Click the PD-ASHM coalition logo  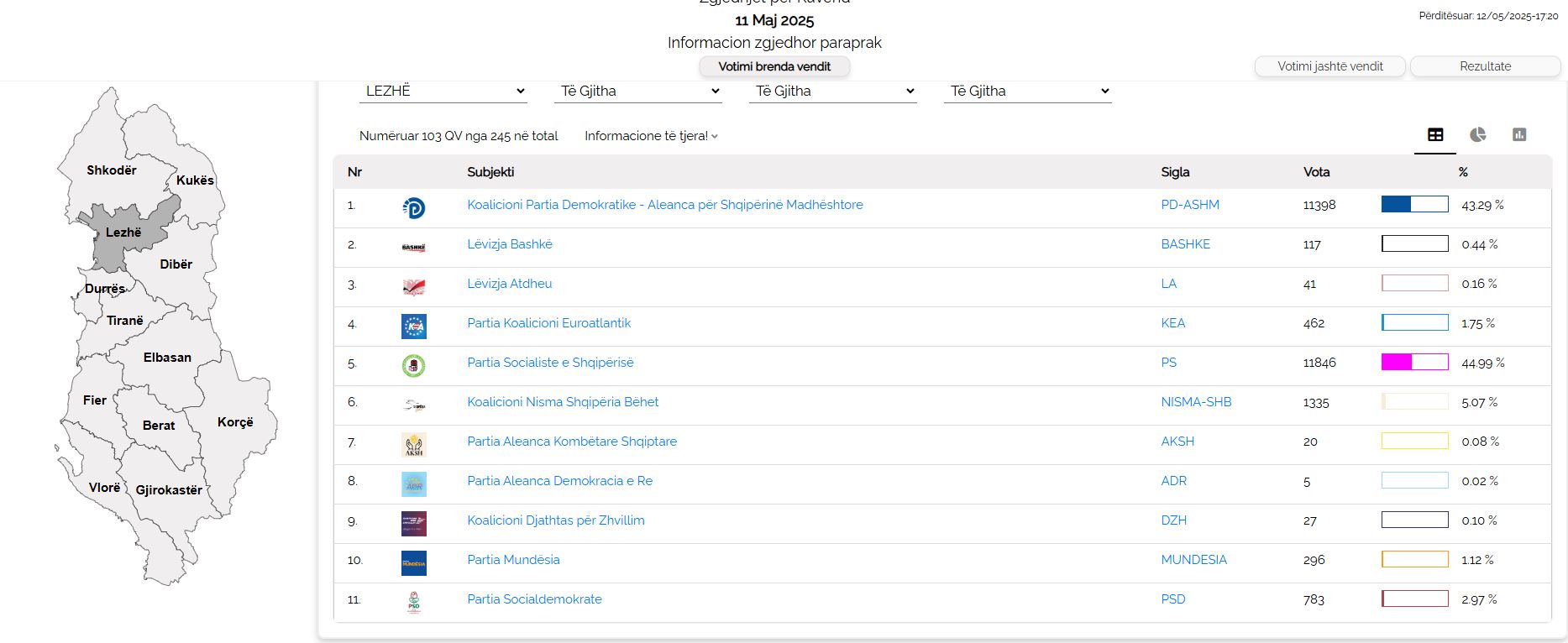pyautogui.click(x=413, y=208)
